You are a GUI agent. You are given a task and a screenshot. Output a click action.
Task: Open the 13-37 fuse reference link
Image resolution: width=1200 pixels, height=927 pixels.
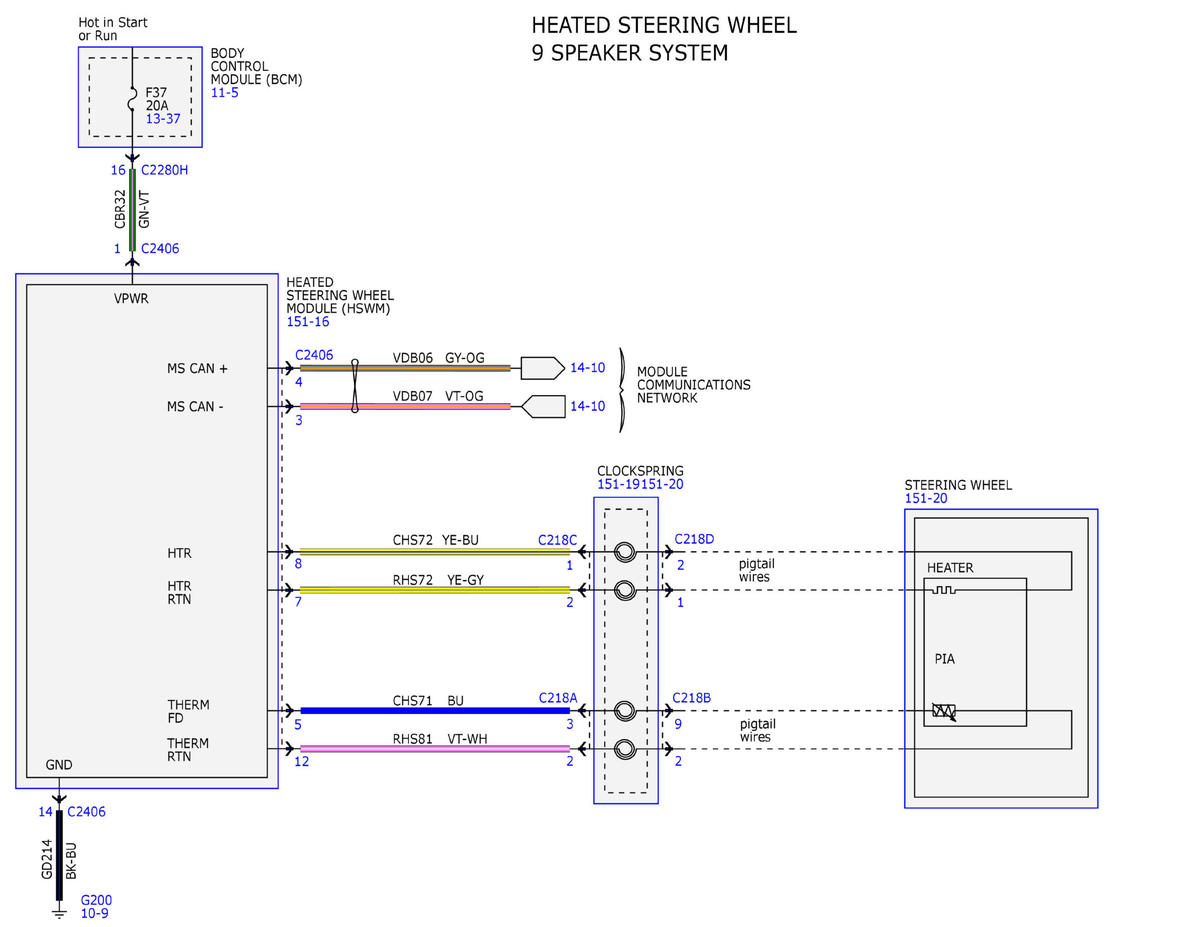click(x=163, y=119)
